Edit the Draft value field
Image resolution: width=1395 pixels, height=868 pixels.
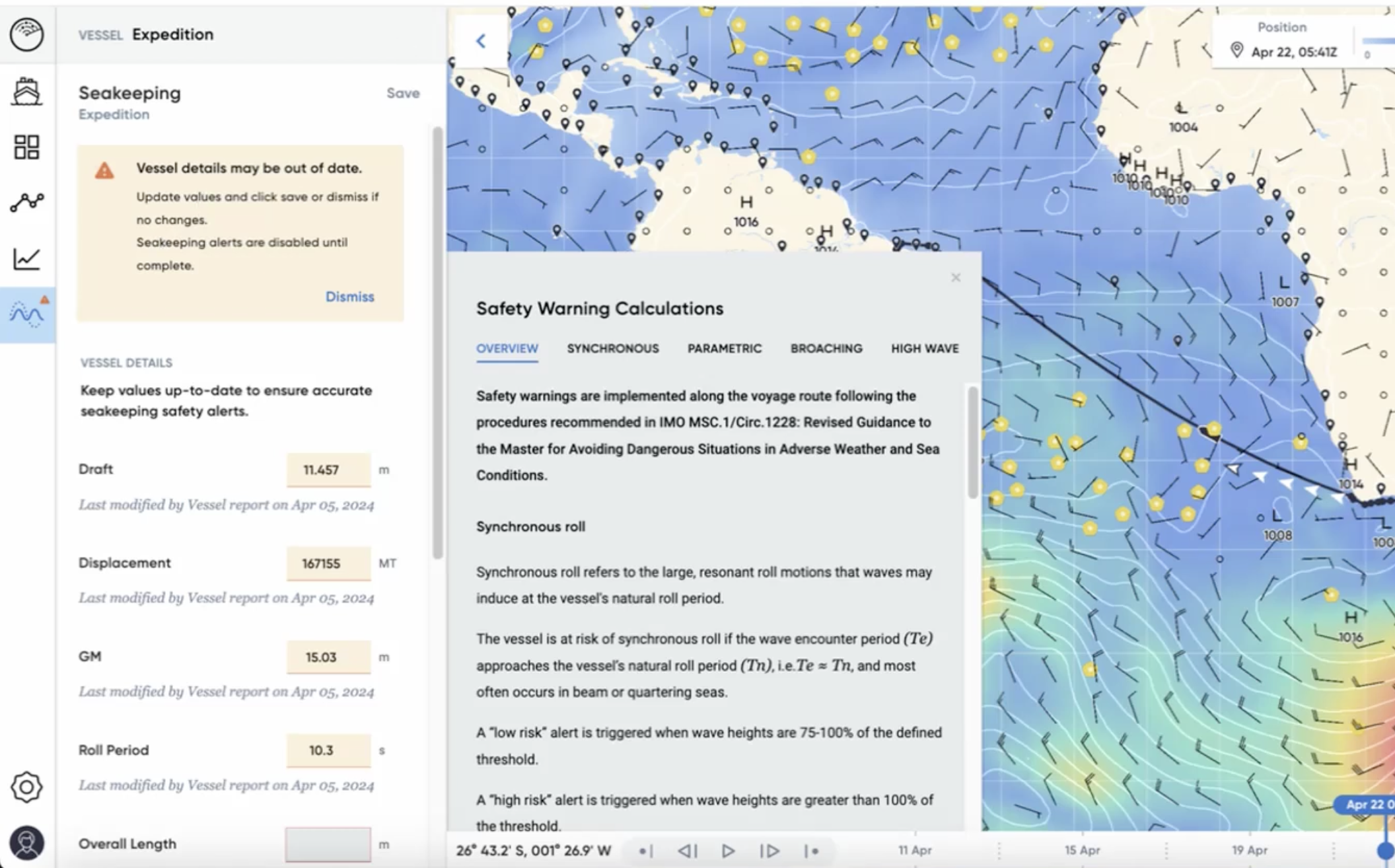coord(328,470)
